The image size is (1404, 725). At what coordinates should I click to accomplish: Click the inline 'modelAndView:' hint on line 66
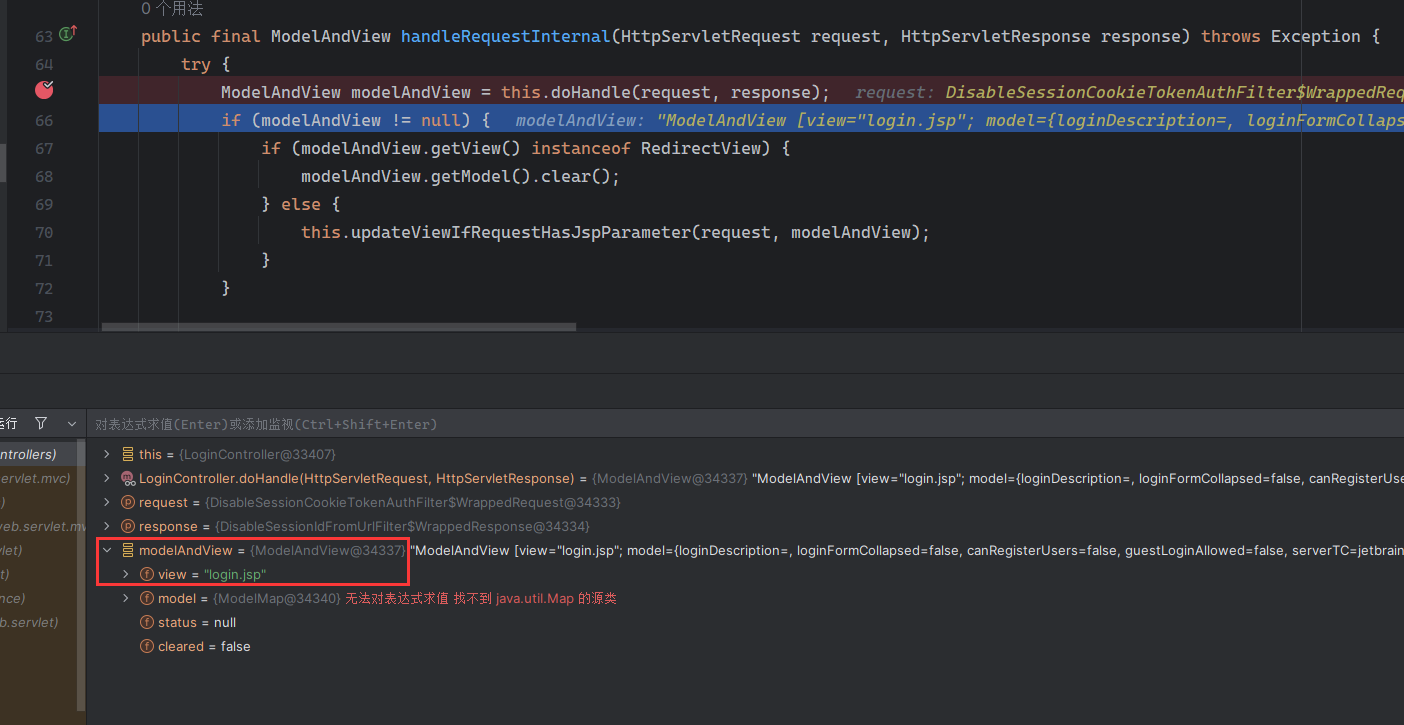point(581,120)
